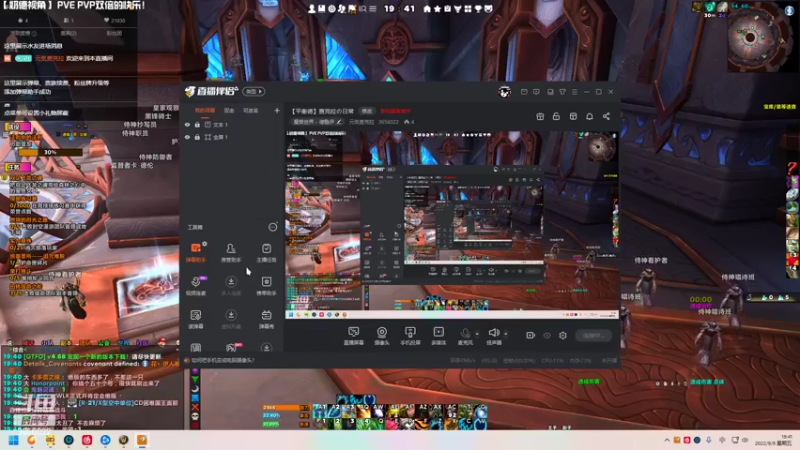
Task: Expand the mode switch pill beside logo
Action: point(254,92)
